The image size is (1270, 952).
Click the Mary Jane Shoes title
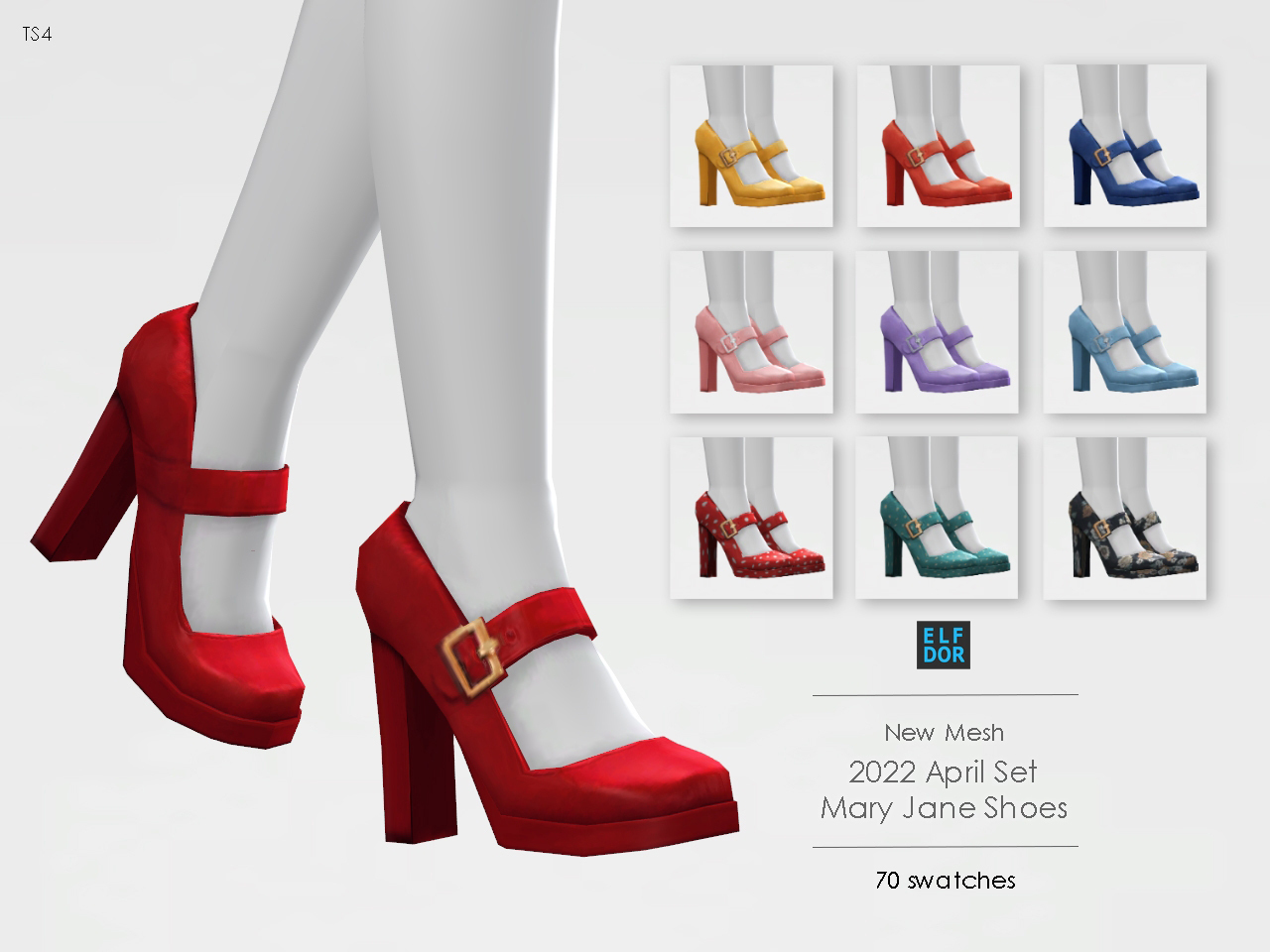click(944, 807)
